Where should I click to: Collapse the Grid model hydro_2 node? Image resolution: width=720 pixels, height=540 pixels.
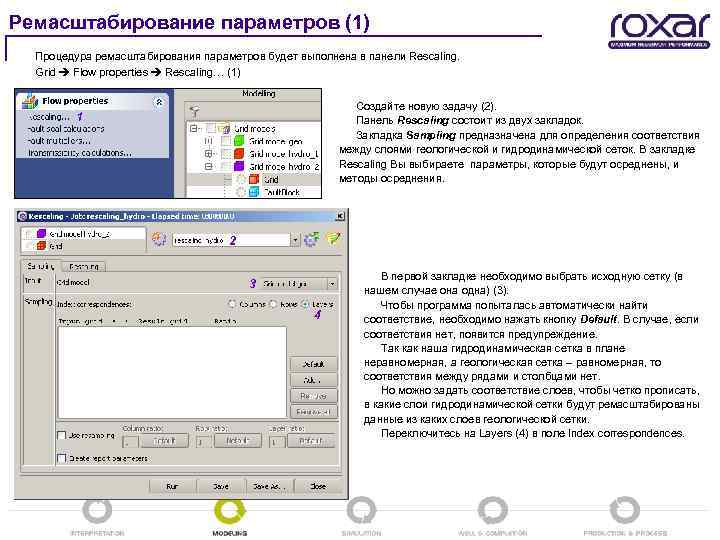point(208,166)
